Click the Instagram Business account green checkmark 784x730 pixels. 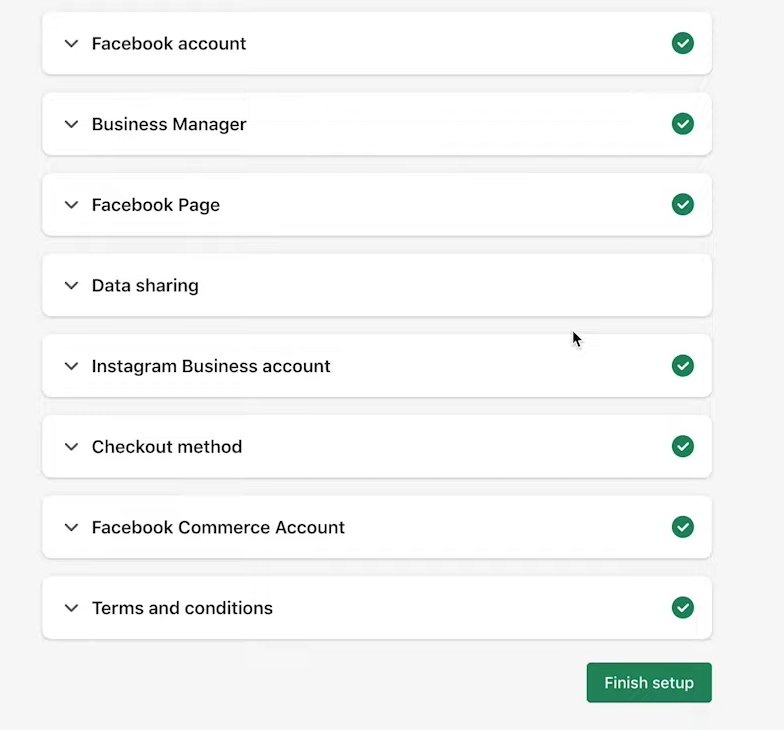[x=682, y=366]
